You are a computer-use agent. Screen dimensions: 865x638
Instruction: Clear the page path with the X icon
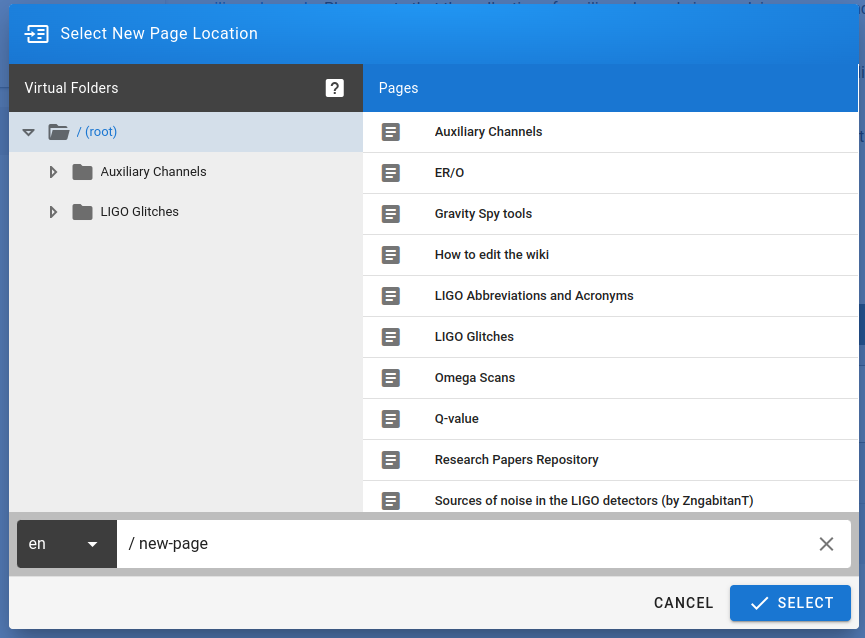tap(826, 544)
